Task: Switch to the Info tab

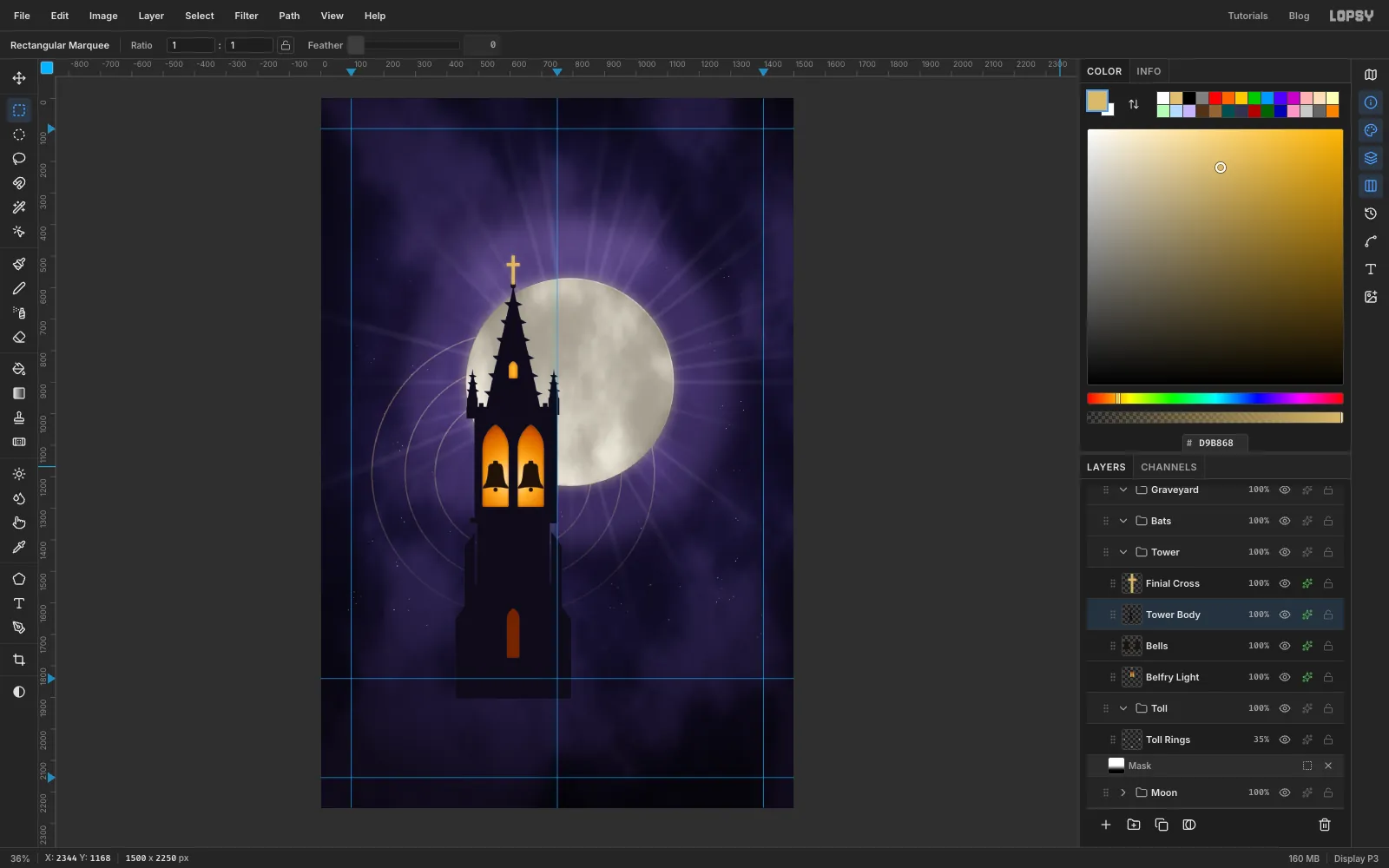Action: 1149,71
